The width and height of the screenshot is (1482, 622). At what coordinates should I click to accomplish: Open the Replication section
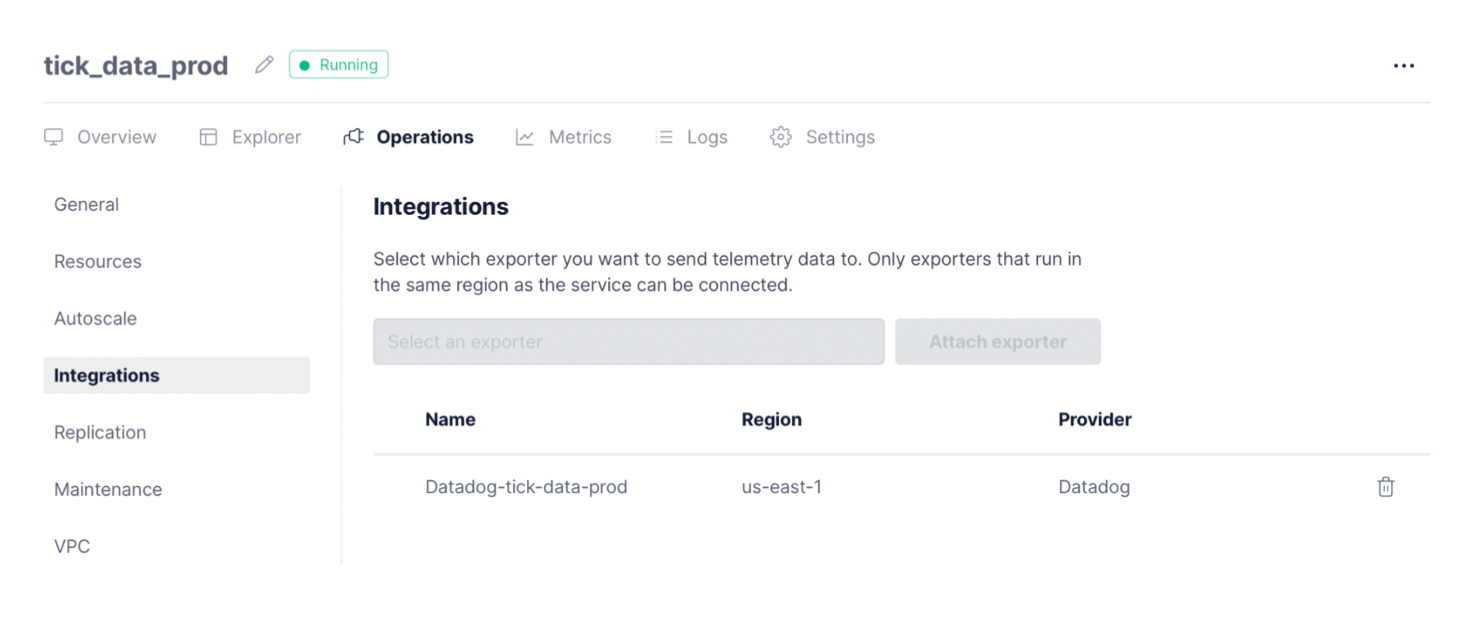(x=100, y=432)
